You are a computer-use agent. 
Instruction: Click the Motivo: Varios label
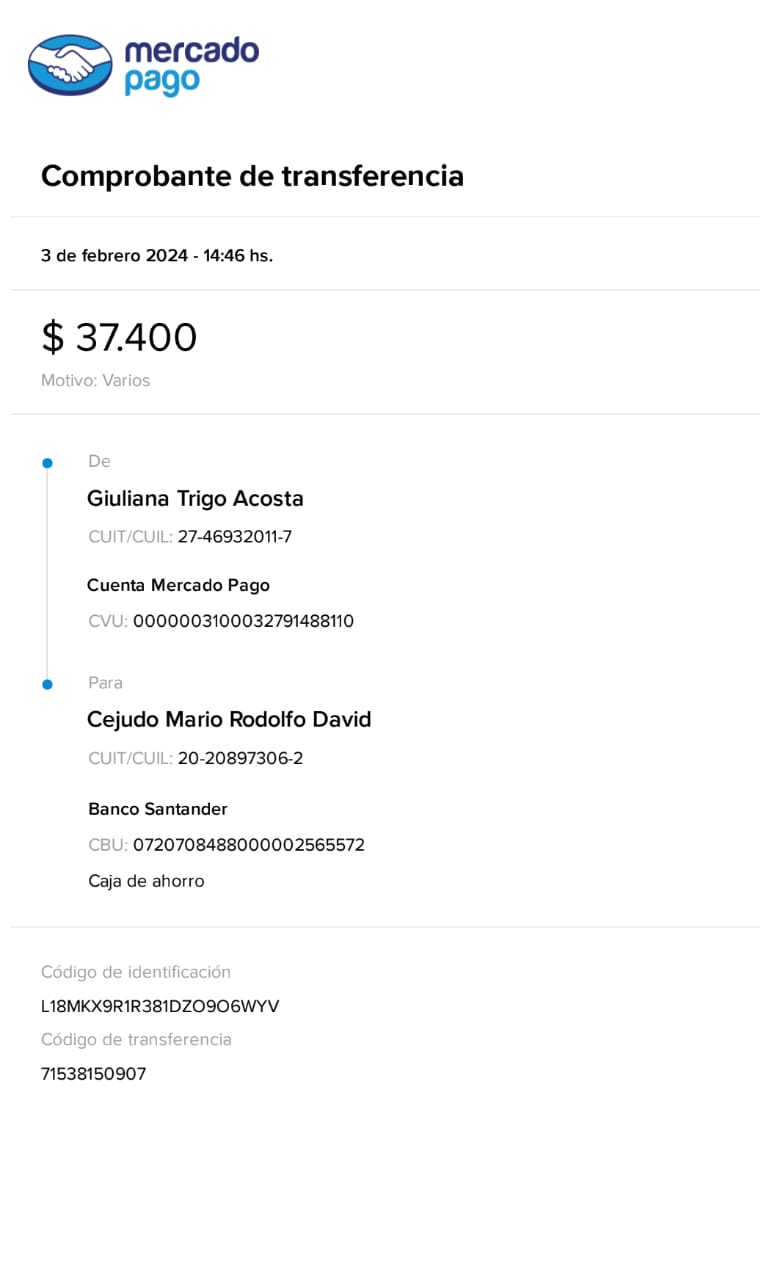point(95,380)
